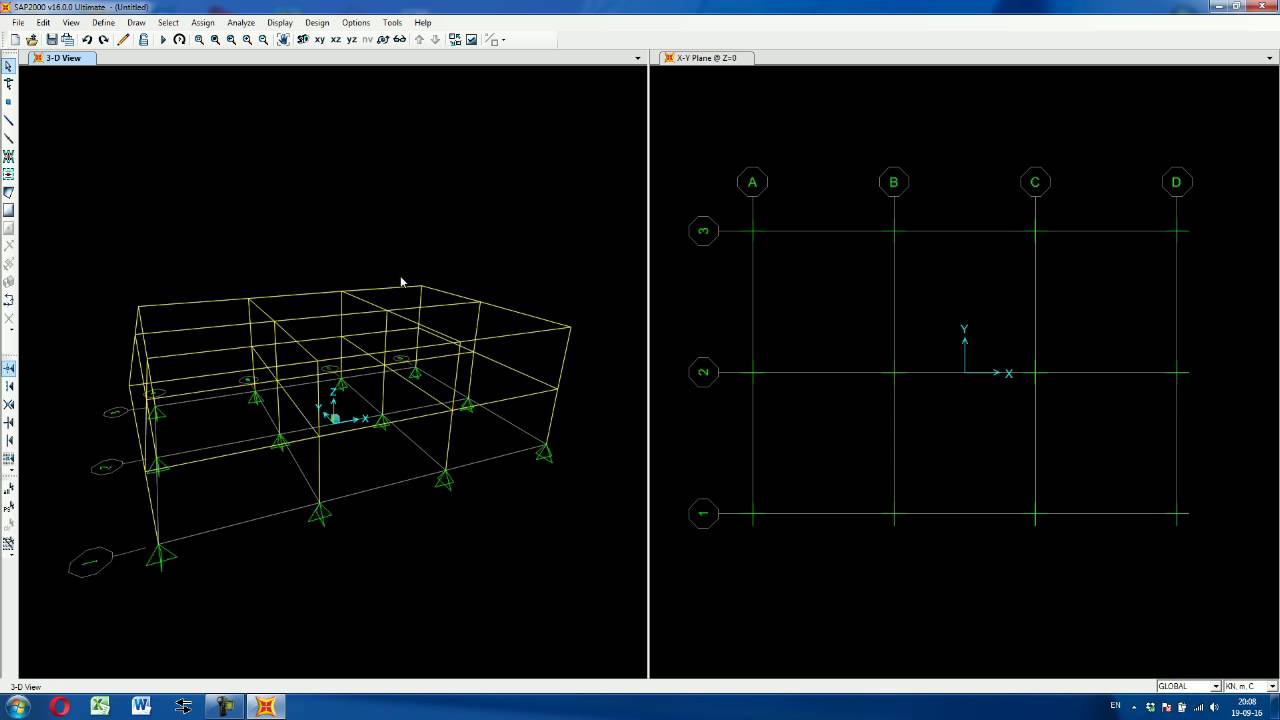
Task: Toggle snap to lines and edges
Action: pos(9,440)
